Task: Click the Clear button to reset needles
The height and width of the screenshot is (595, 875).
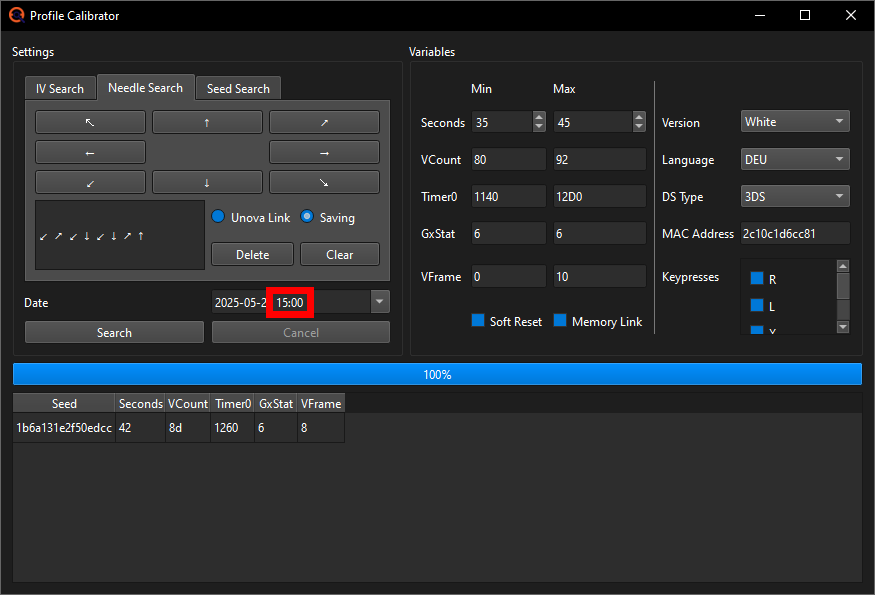Action: 339,254
